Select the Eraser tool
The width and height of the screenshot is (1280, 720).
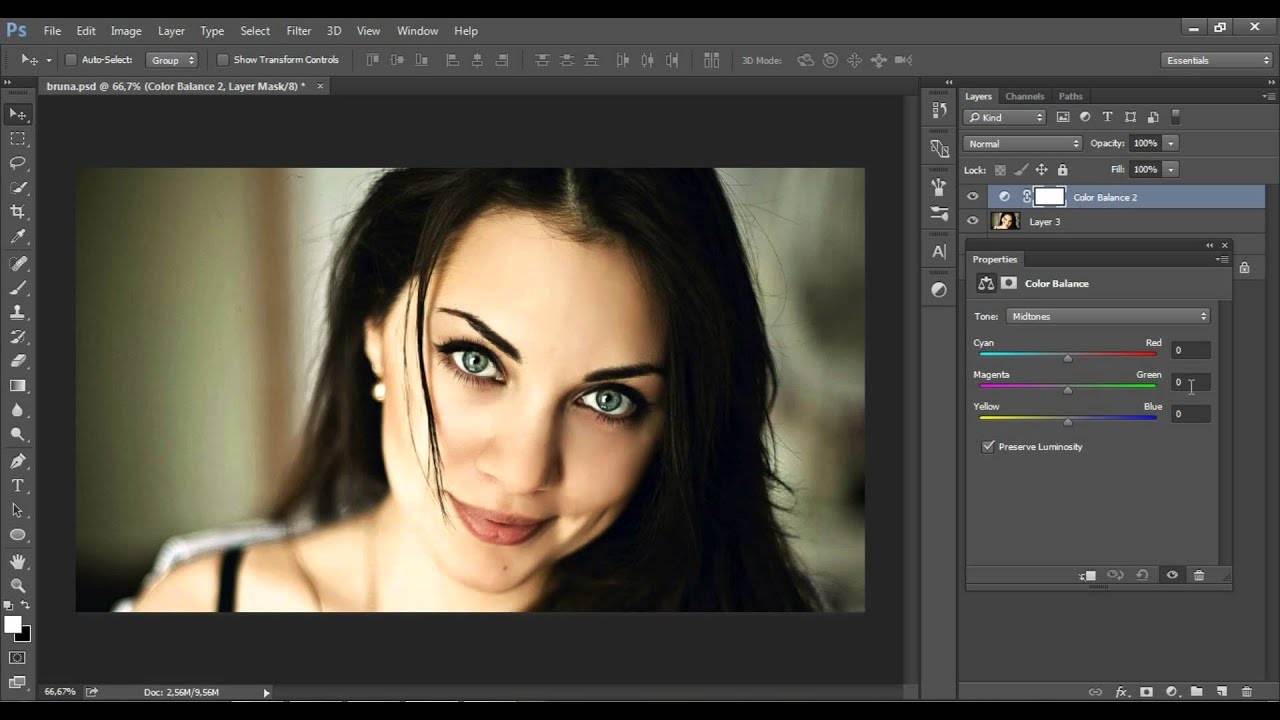click(18, 361)
